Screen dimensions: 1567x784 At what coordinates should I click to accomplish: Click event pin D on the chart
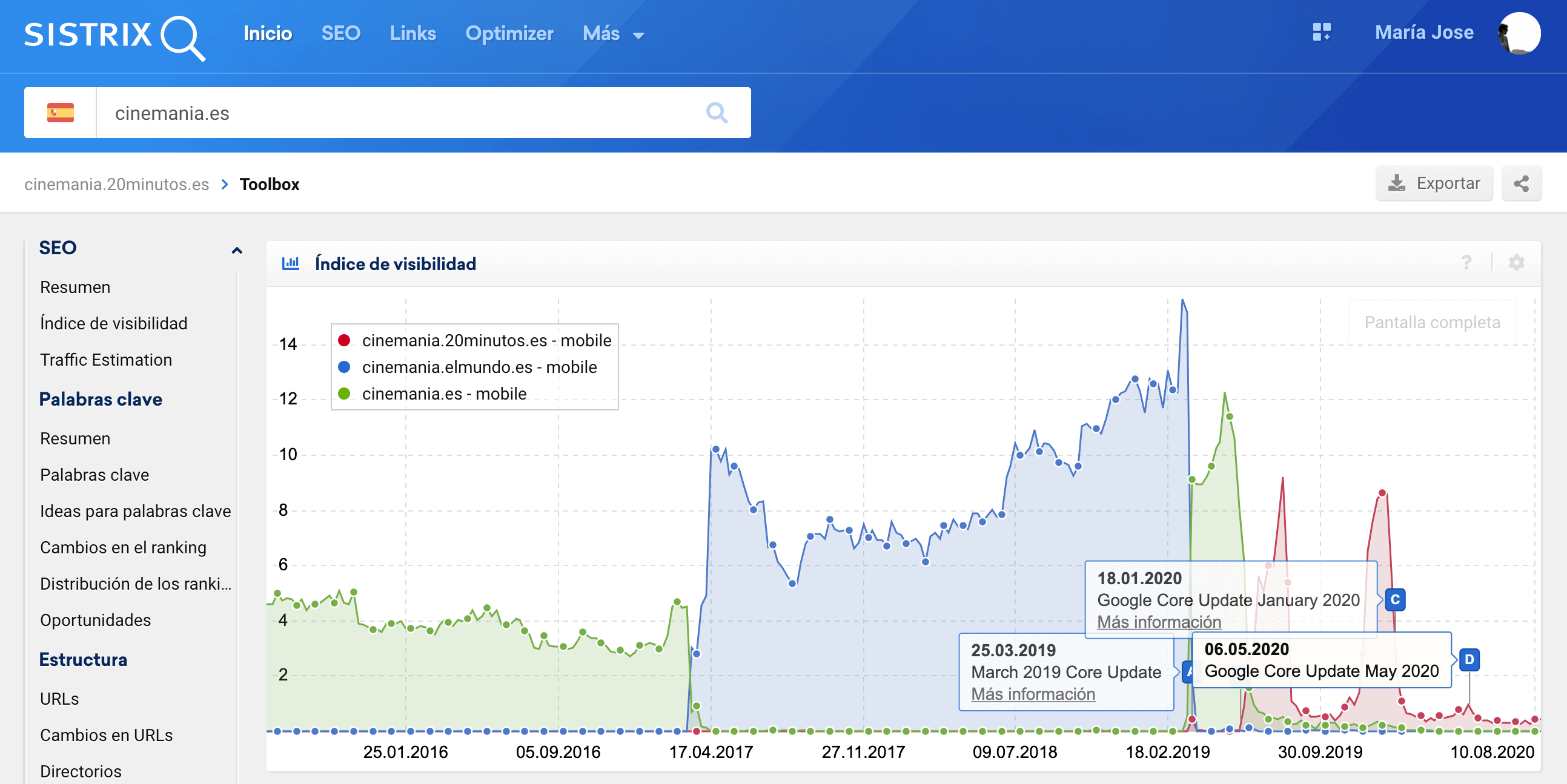(x=1469, y=659)
